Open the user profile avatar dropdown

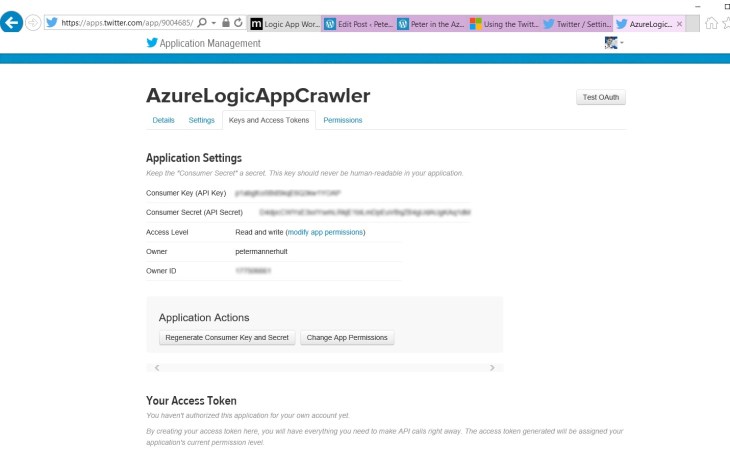click(x=613, y=43)
